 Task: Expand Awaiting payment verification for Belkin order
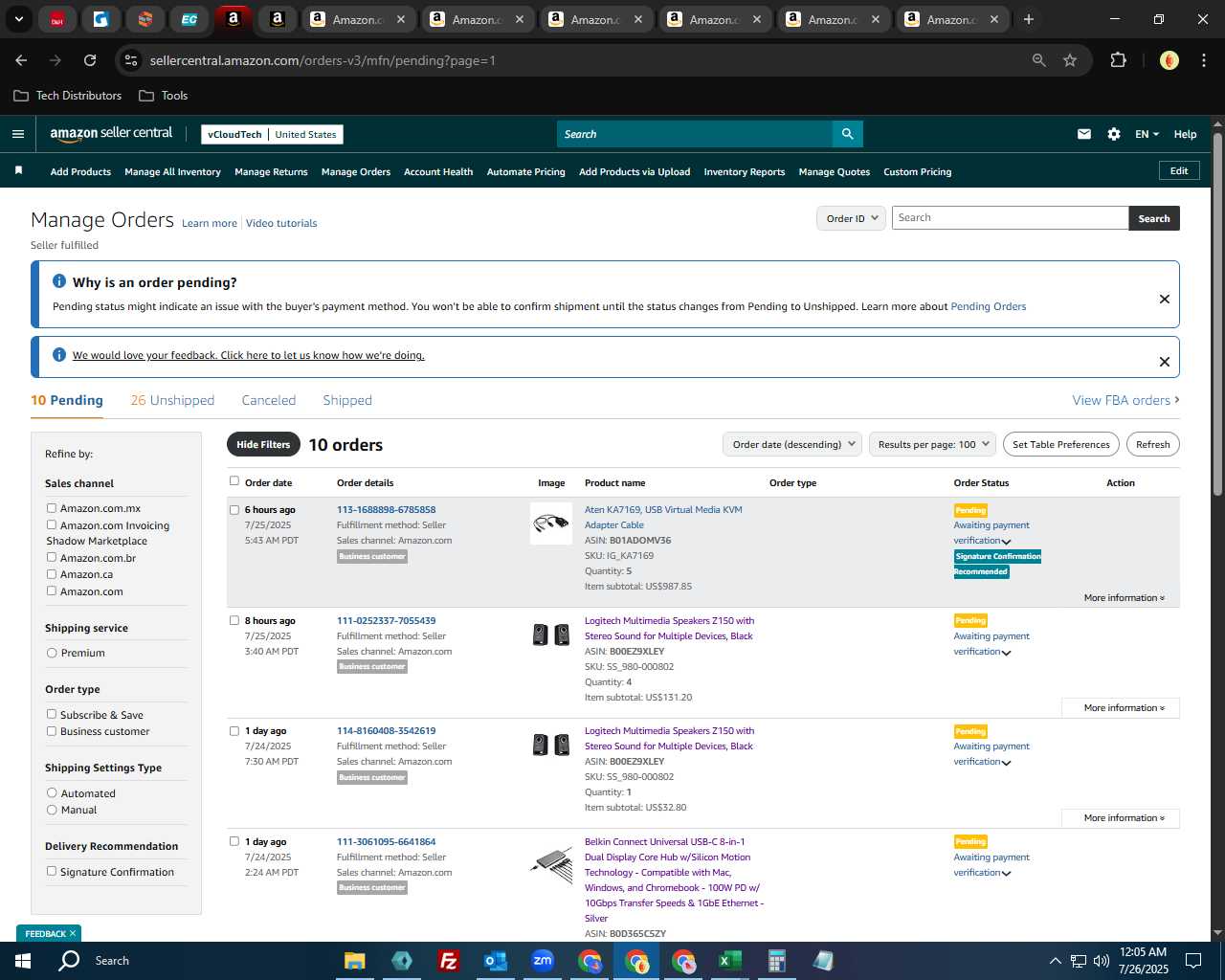tap(1006, 874)
